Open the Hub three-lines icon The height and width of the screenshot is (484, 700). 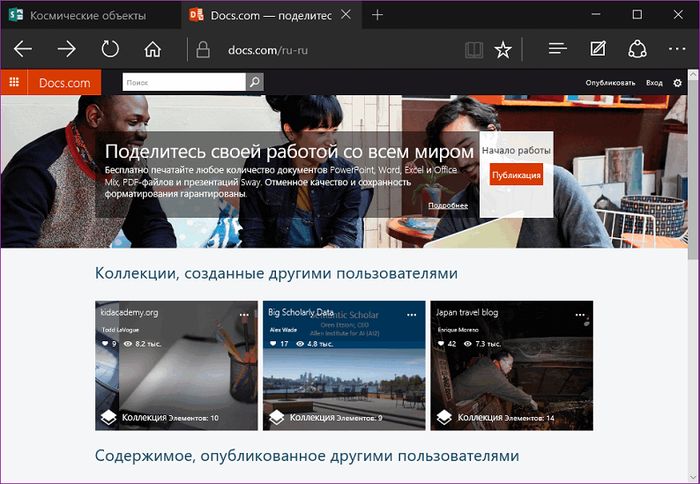pyautogui.click(x=558, y=50)
